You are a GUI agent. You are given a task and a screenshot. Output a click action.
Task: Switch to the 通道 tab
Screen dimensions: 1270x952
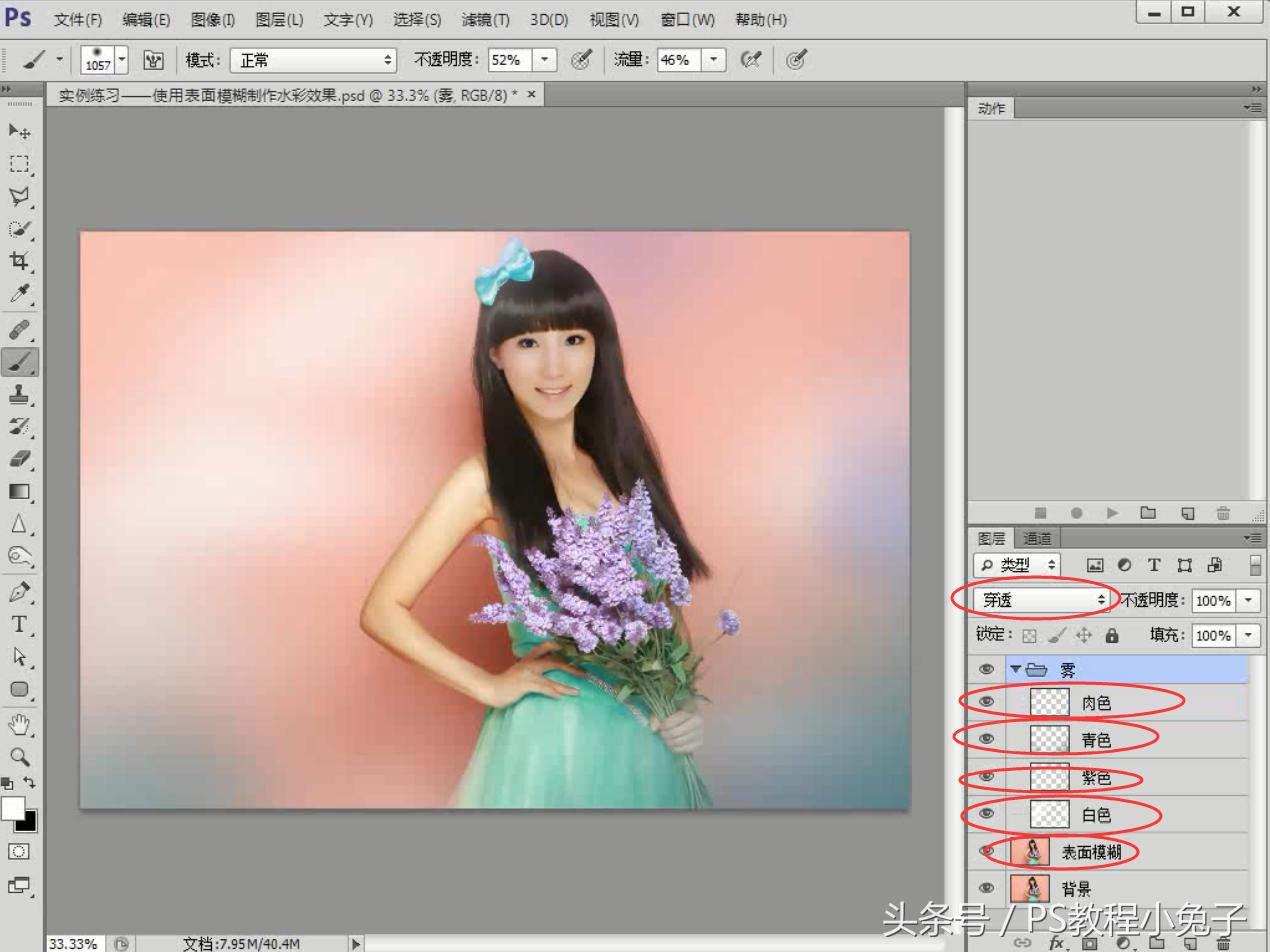point(1037,539)
